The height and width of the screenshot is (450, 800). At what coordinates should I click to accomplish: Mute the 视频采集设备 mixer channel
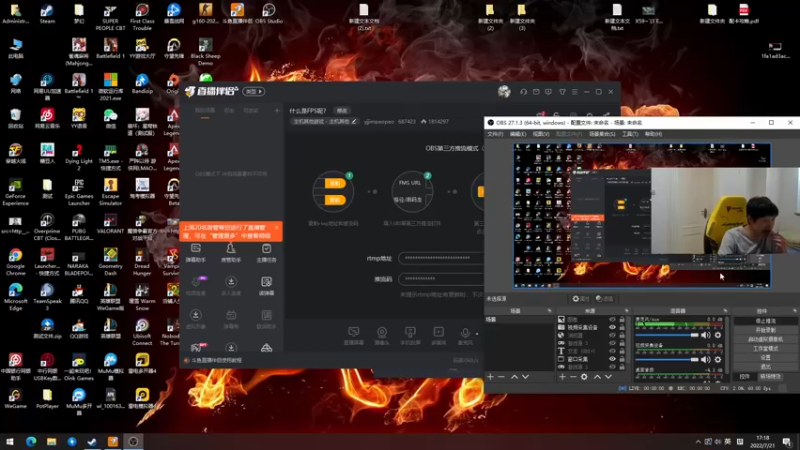tap(706, 360)
